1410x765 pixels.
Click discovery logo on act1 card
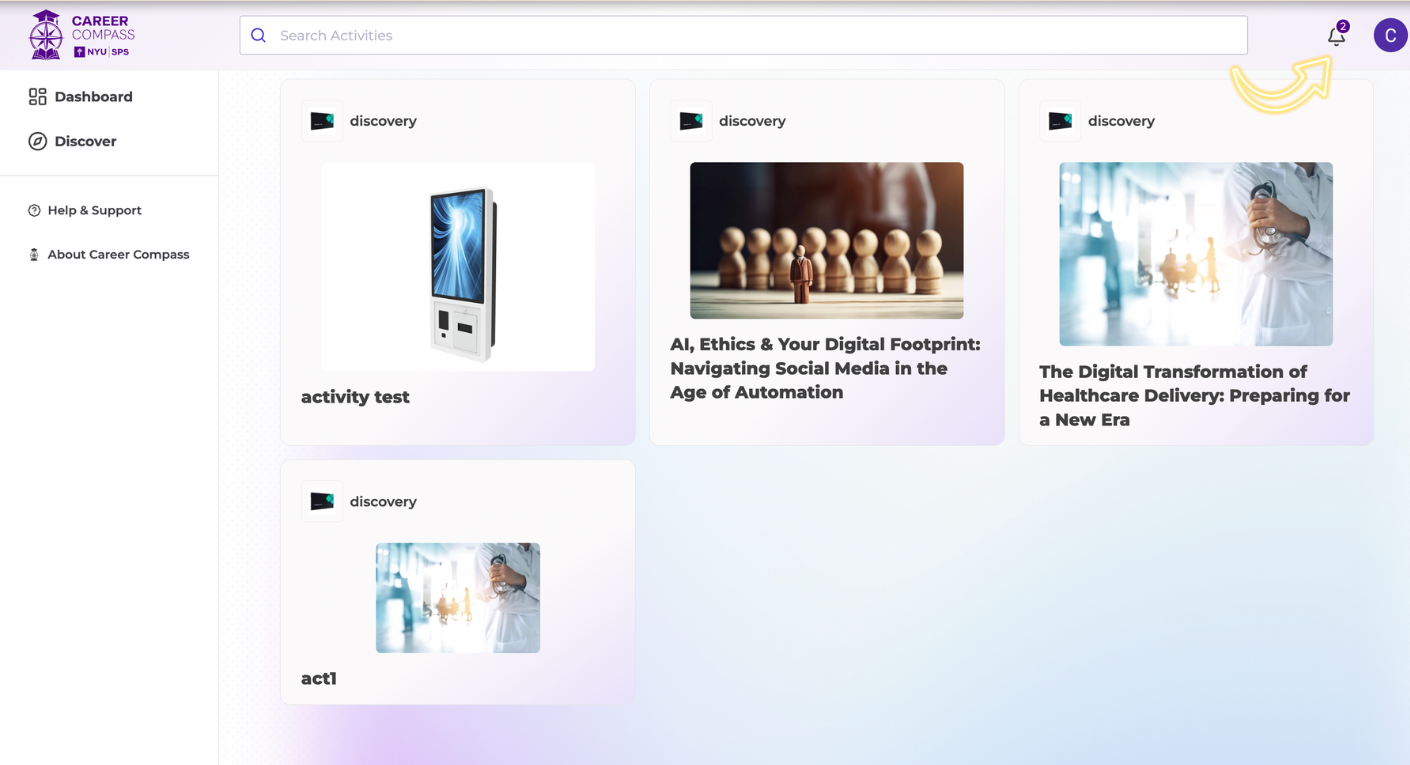click(x=322, y=502)
